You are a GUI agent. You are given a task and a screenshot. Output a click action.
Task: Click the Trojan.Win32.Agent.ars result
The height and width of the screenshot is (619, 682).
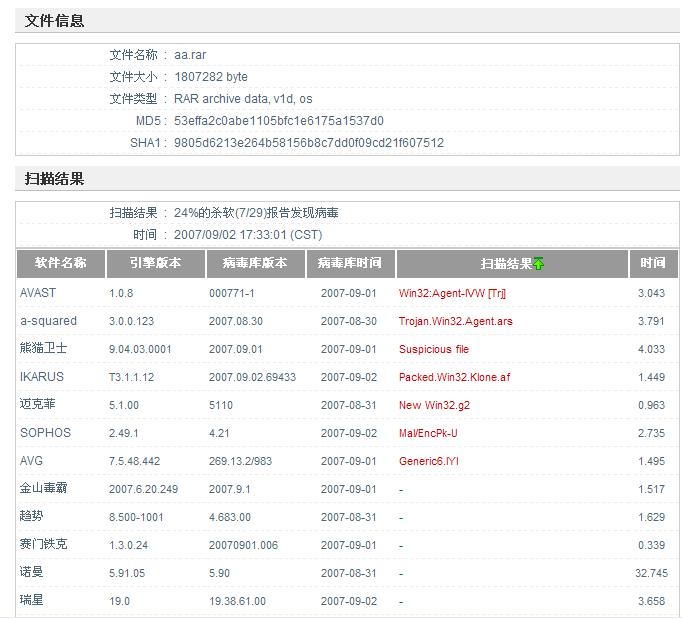[x=456, y=321]
